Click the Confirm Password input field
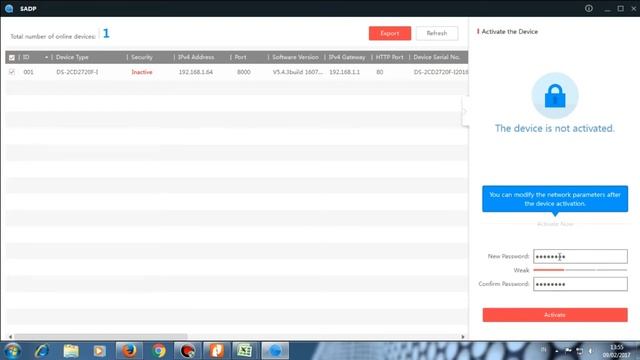This screenshot has height=360, width=640. click(580, 284)
